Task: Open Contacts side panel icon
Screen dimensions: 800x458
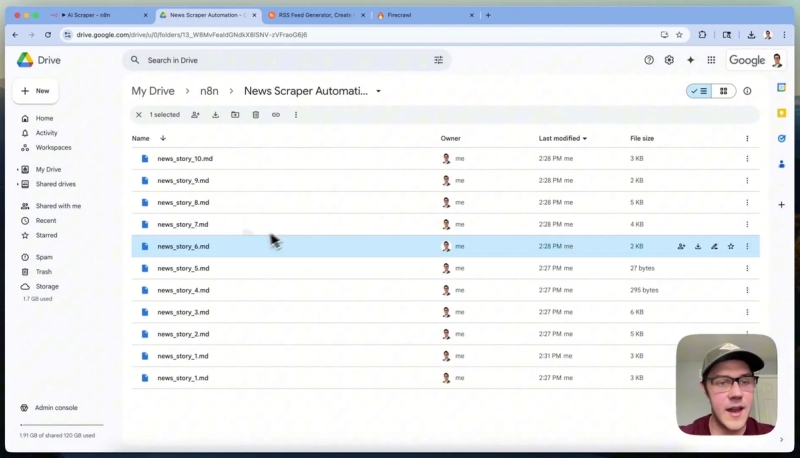Action: coord(781,164)
